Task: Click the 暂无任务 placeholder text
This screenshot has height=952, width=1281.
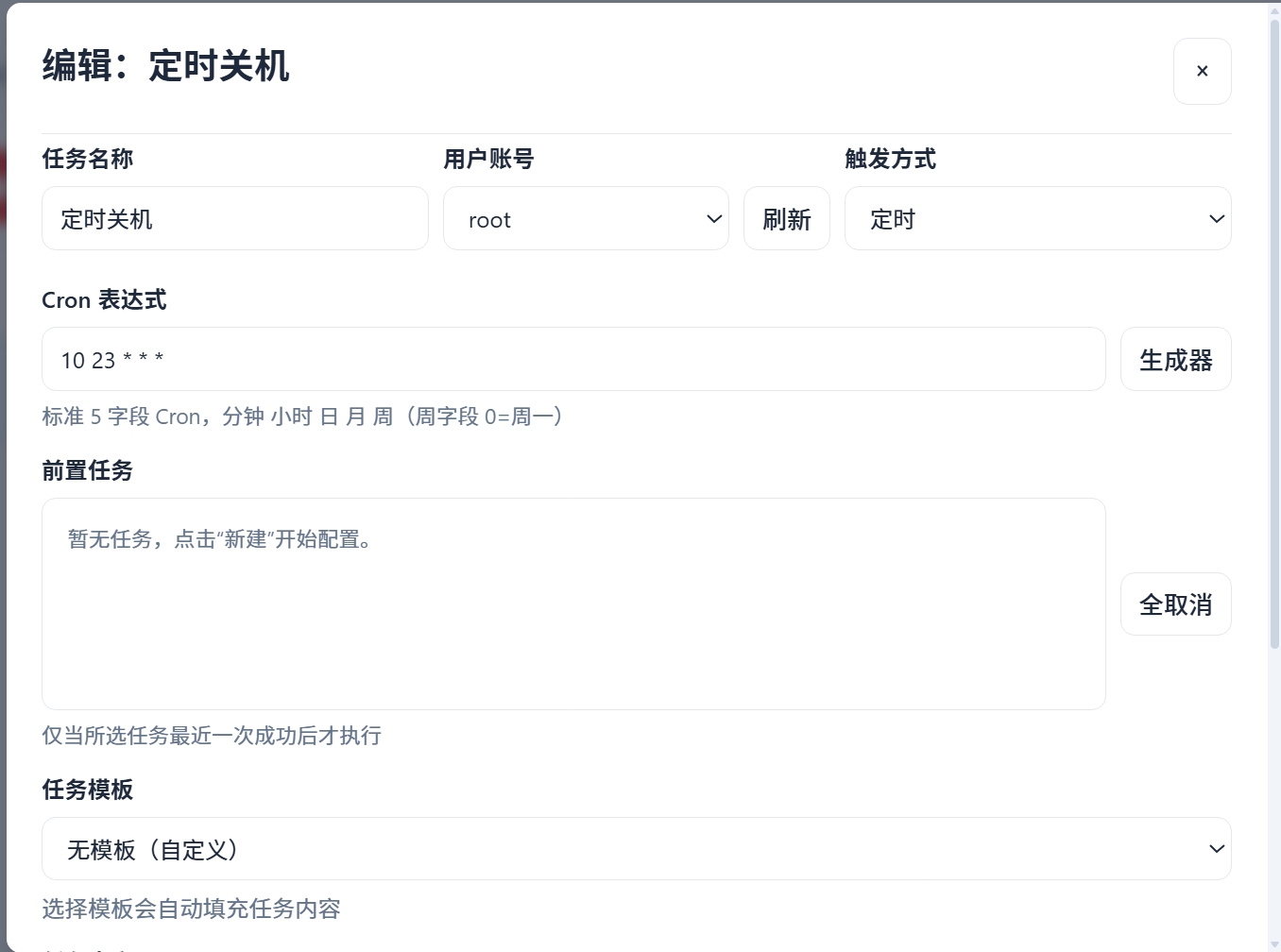Action: click(x=220, y=539)
